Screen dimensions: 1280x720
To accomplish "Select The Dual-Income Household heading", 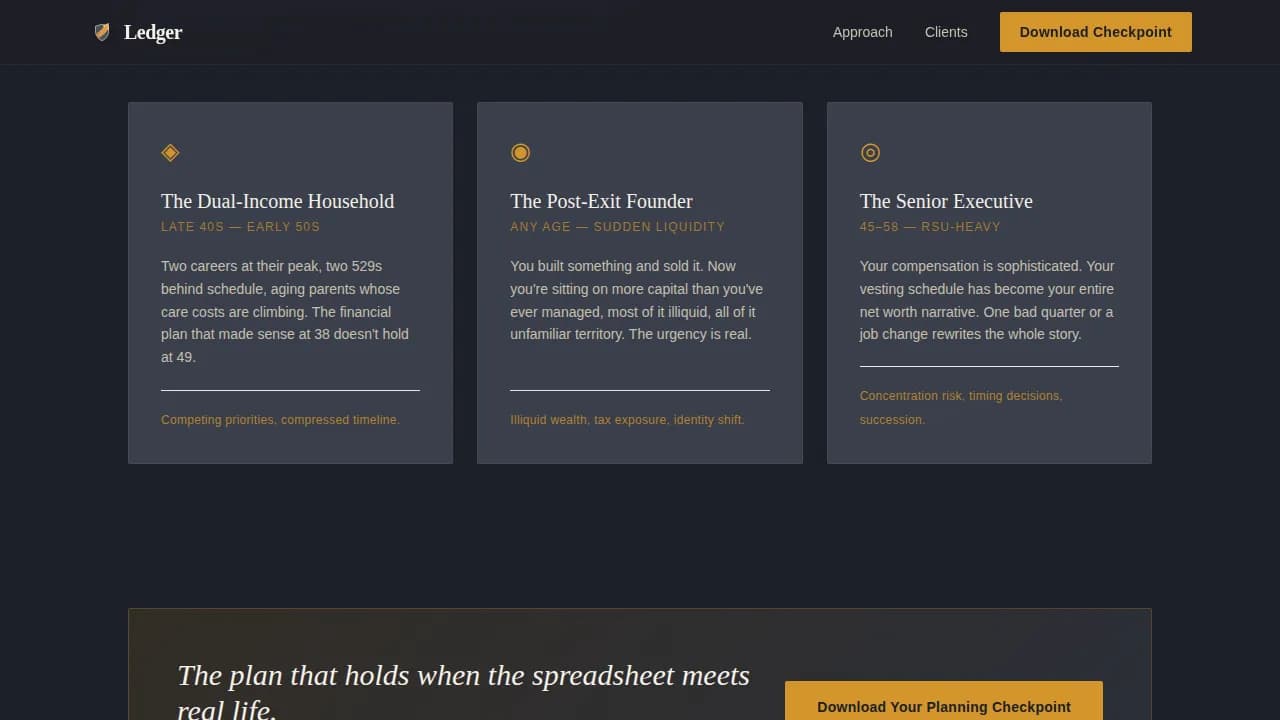I will (278, 201).
